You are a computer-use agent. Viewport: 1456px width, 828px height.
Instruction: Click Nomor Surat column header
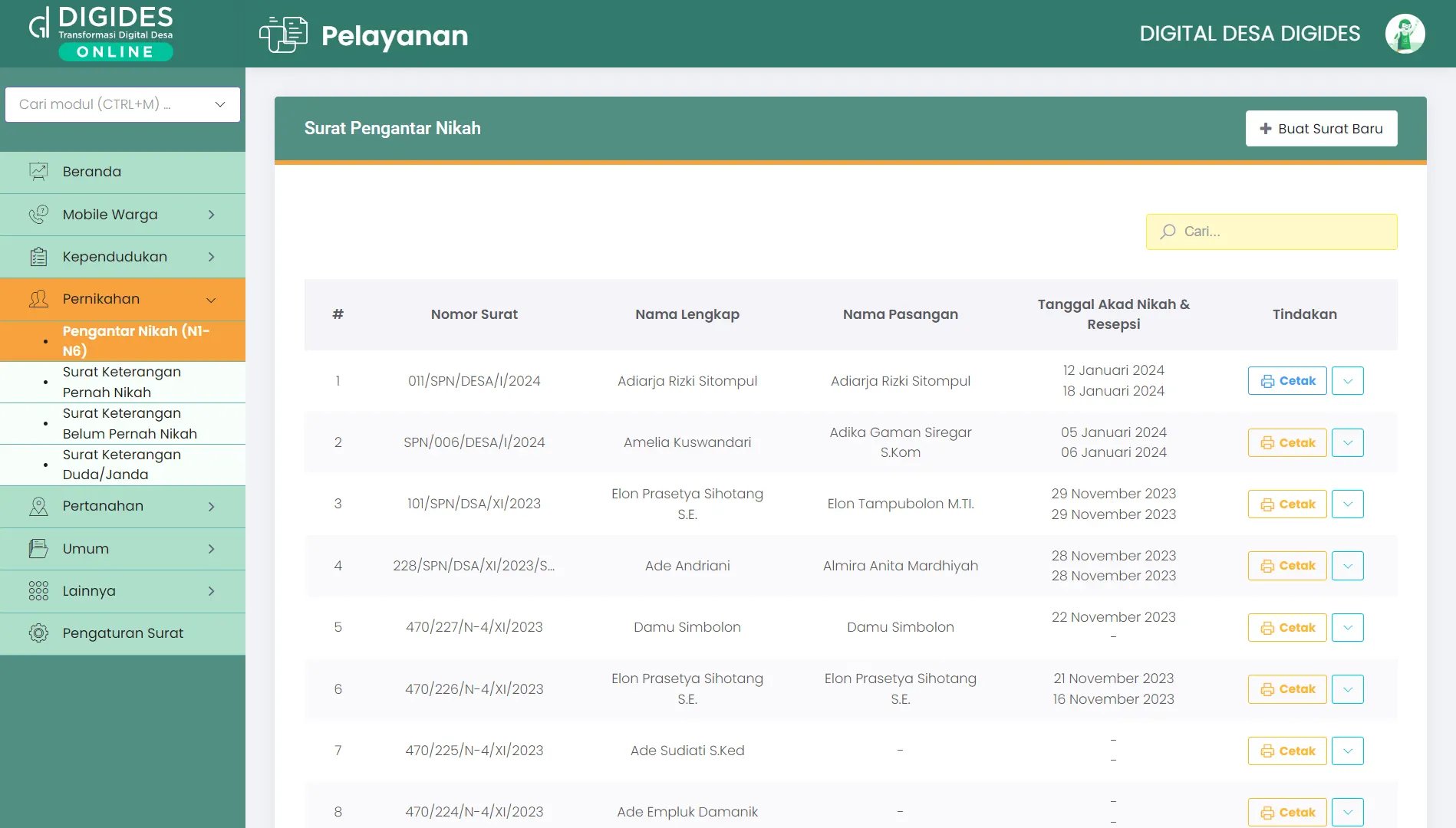click(474, 314)
